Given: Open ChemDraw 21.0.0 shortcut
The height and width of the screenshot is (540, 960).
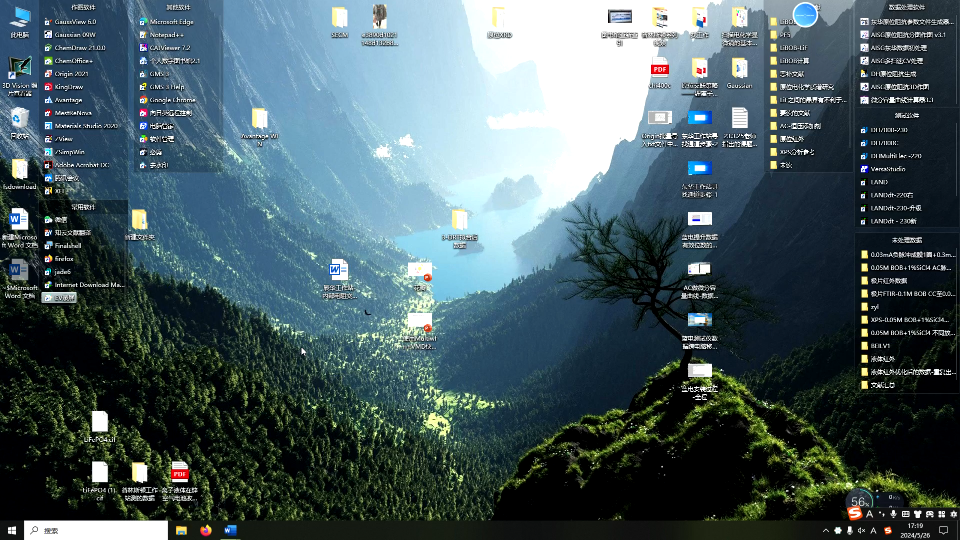Looking at the screenshot, I should click(74, 47).
